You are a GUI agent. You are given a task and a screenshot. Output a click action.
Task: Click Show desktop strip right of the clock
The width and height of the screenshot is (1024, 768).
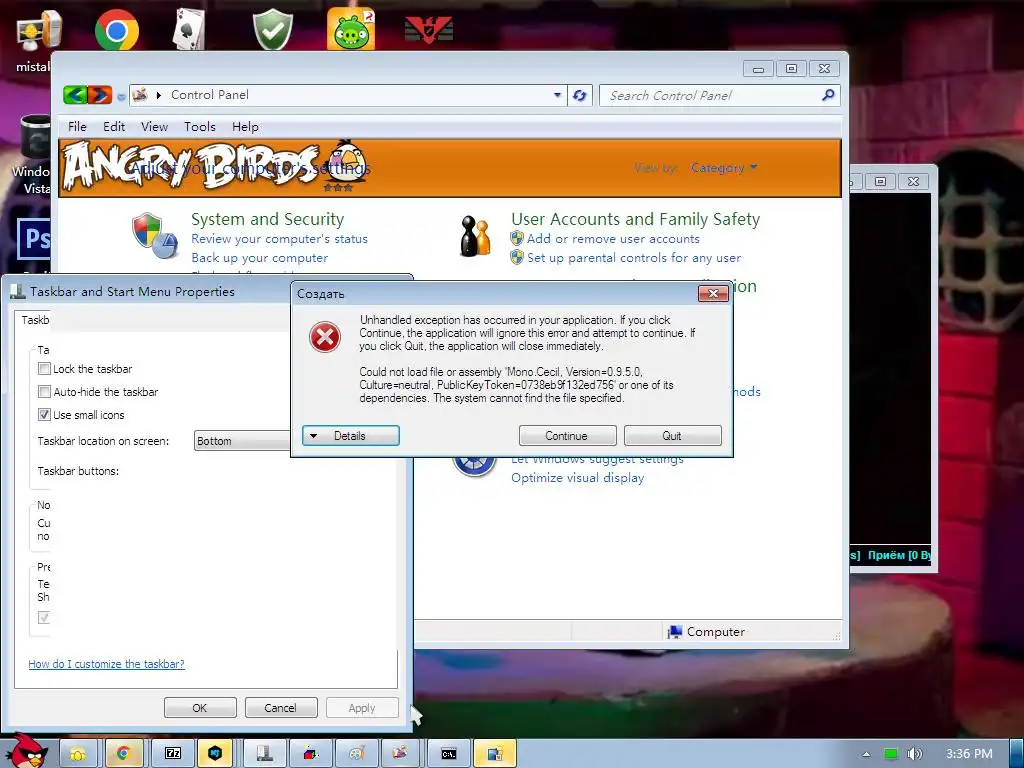(x=1017, y=754)
